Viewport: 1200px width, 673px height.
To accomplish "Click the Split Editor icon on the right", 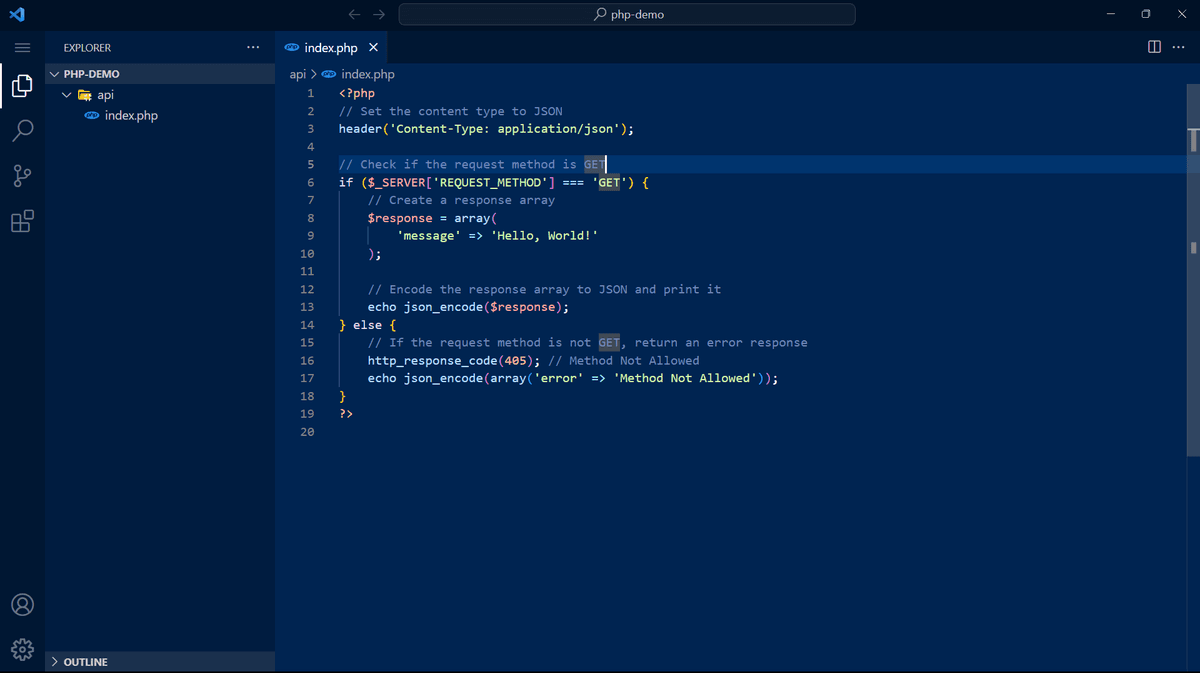I will 1152,47.
